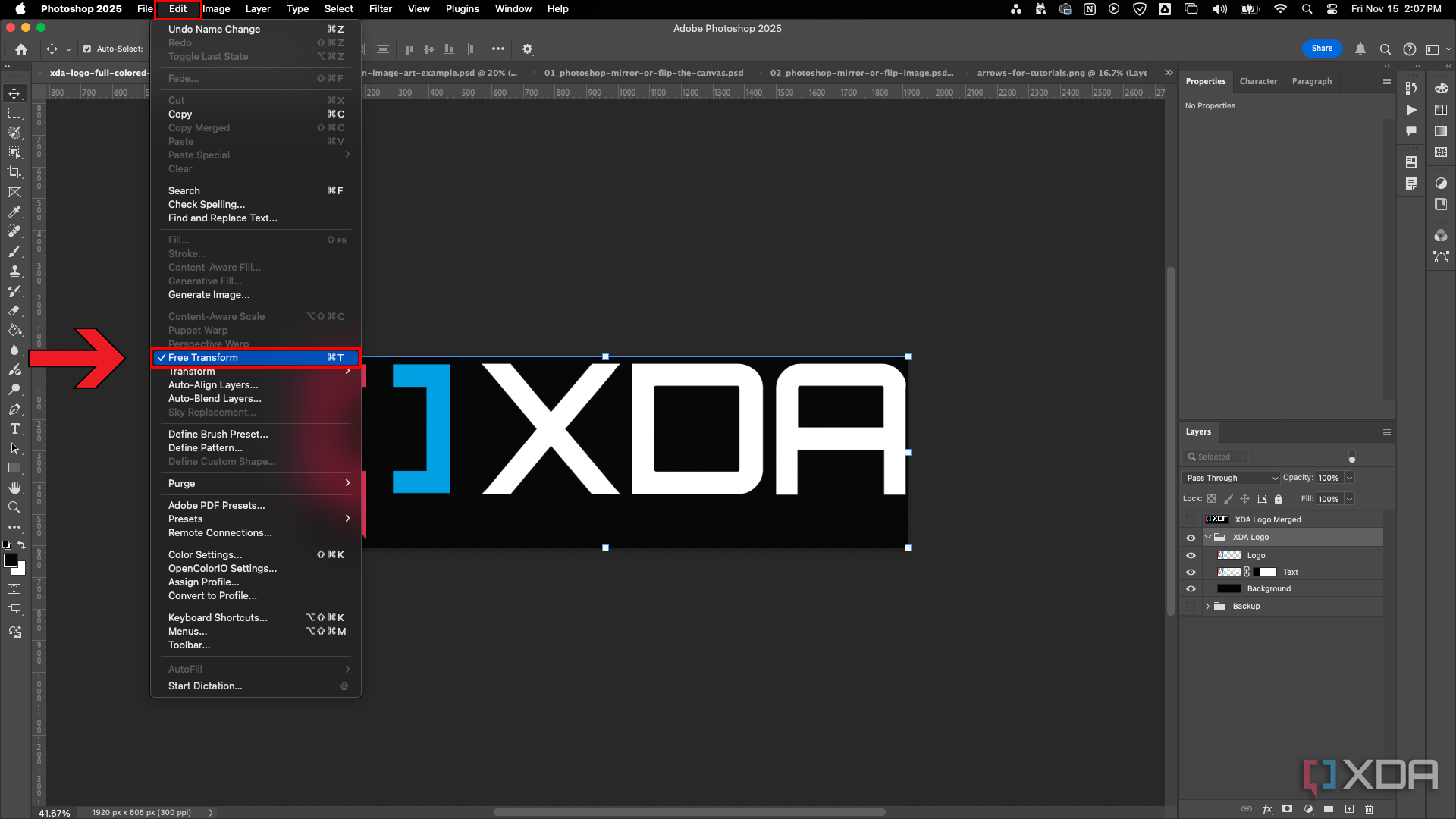The height and width of the screenshot is (819, 1456).
Task: Open layer styles fx icon
Action: tap(1267, 809)
